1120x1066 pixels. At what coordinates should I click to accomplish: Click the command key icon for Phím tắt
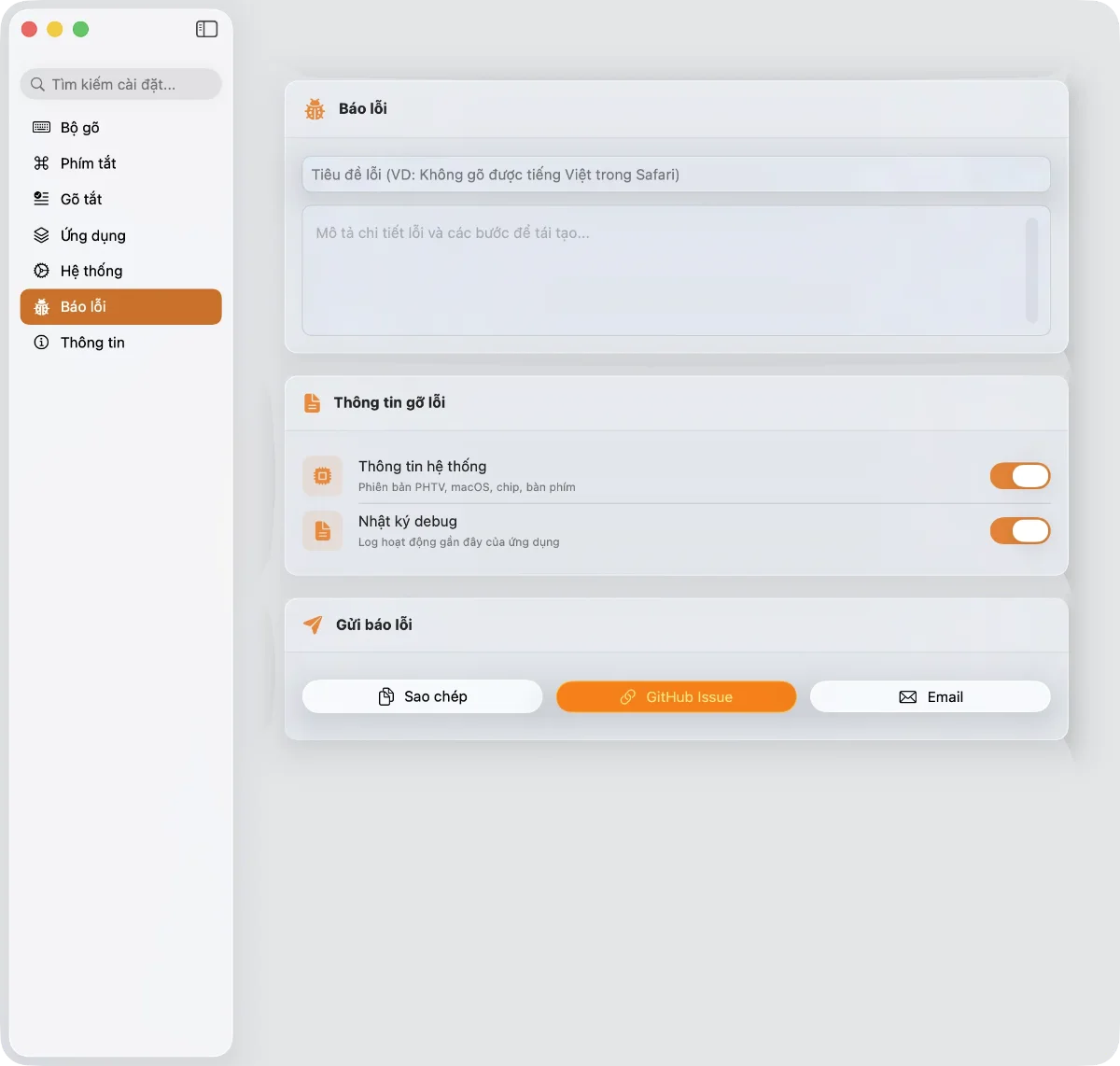tap(41, 163)
